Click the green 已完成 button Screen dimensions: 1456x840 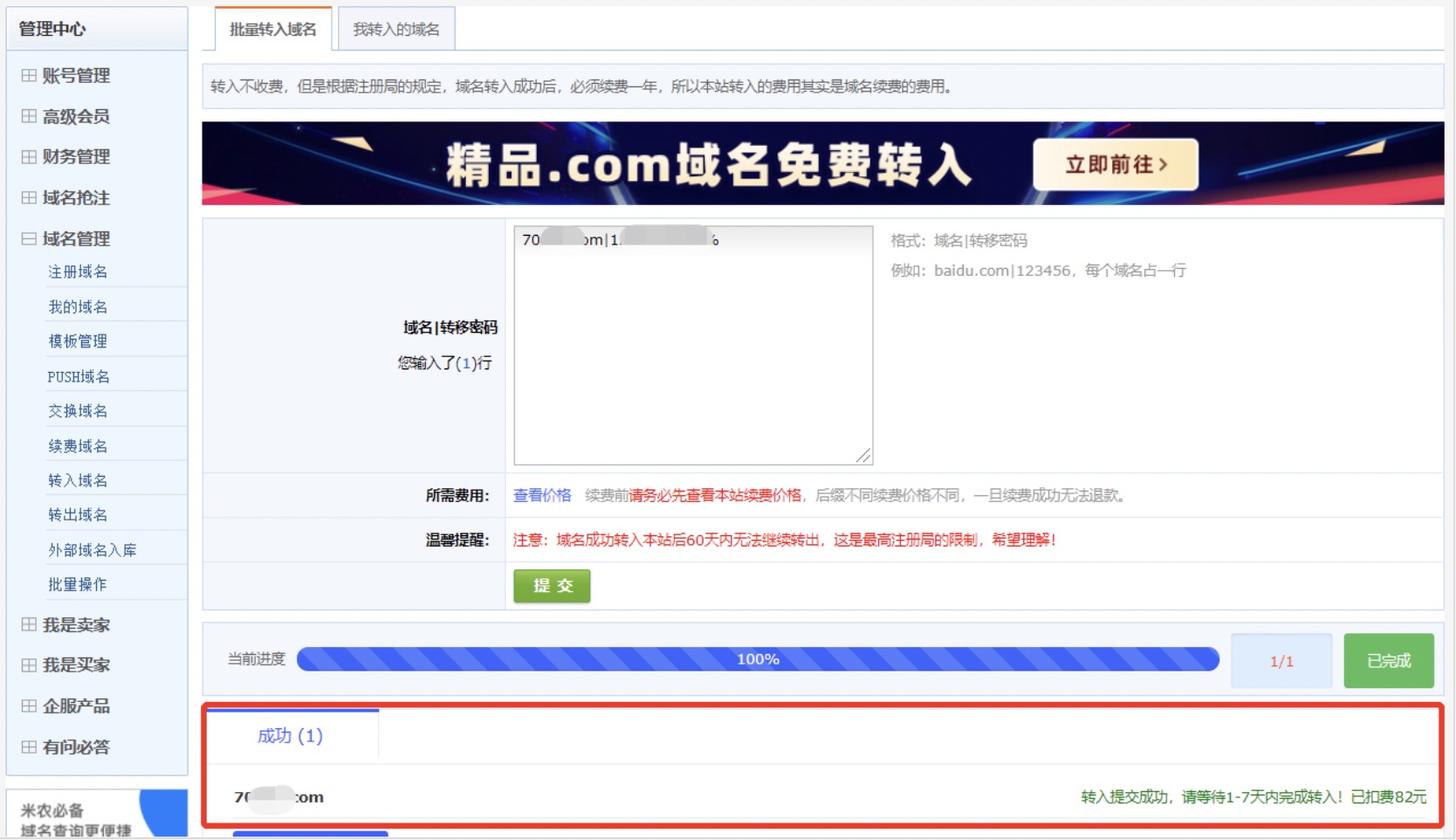pyautogui.click(x=1389, y=661)
